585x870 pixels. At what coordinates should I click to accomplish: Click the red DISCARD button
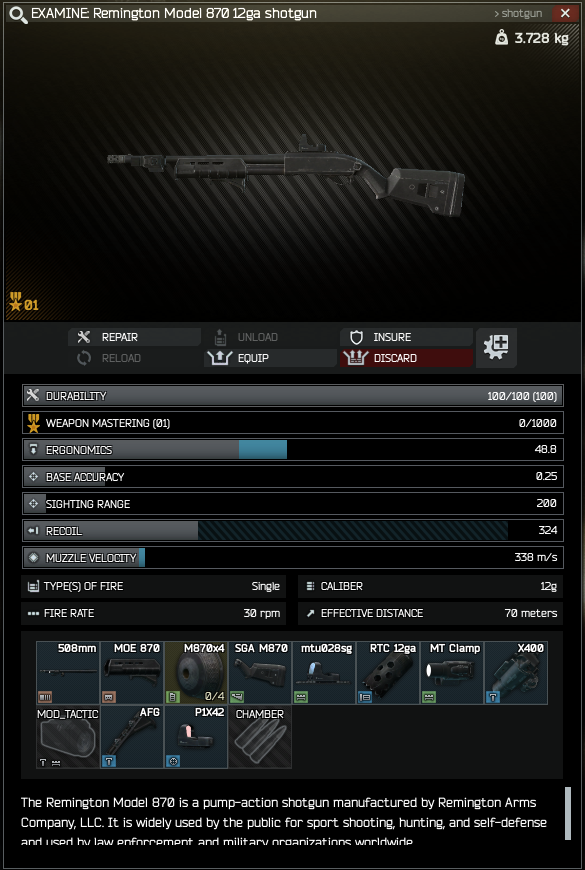[x=406, y=358]
